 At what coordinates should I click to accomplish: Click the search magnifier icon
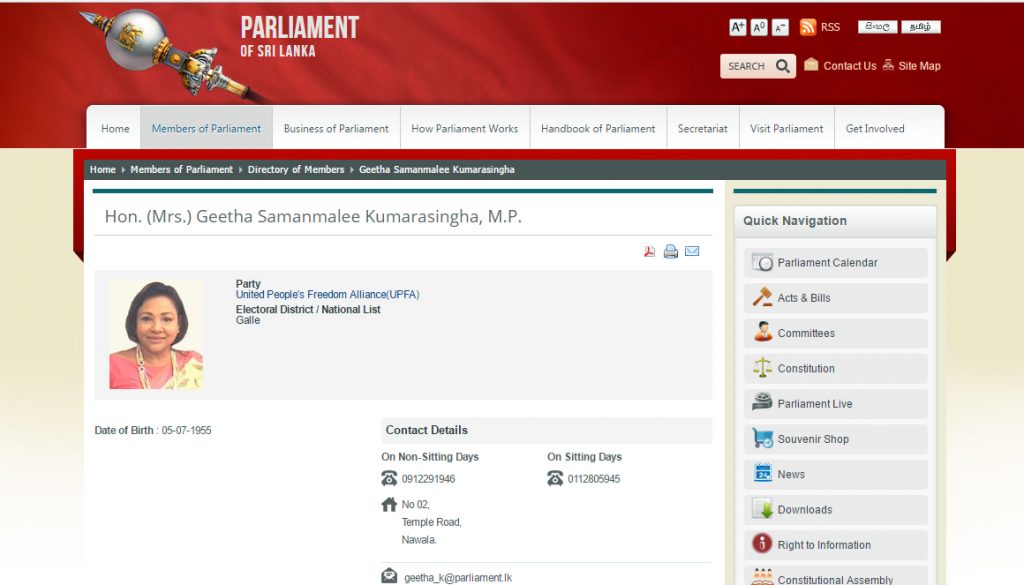point(782,66)
